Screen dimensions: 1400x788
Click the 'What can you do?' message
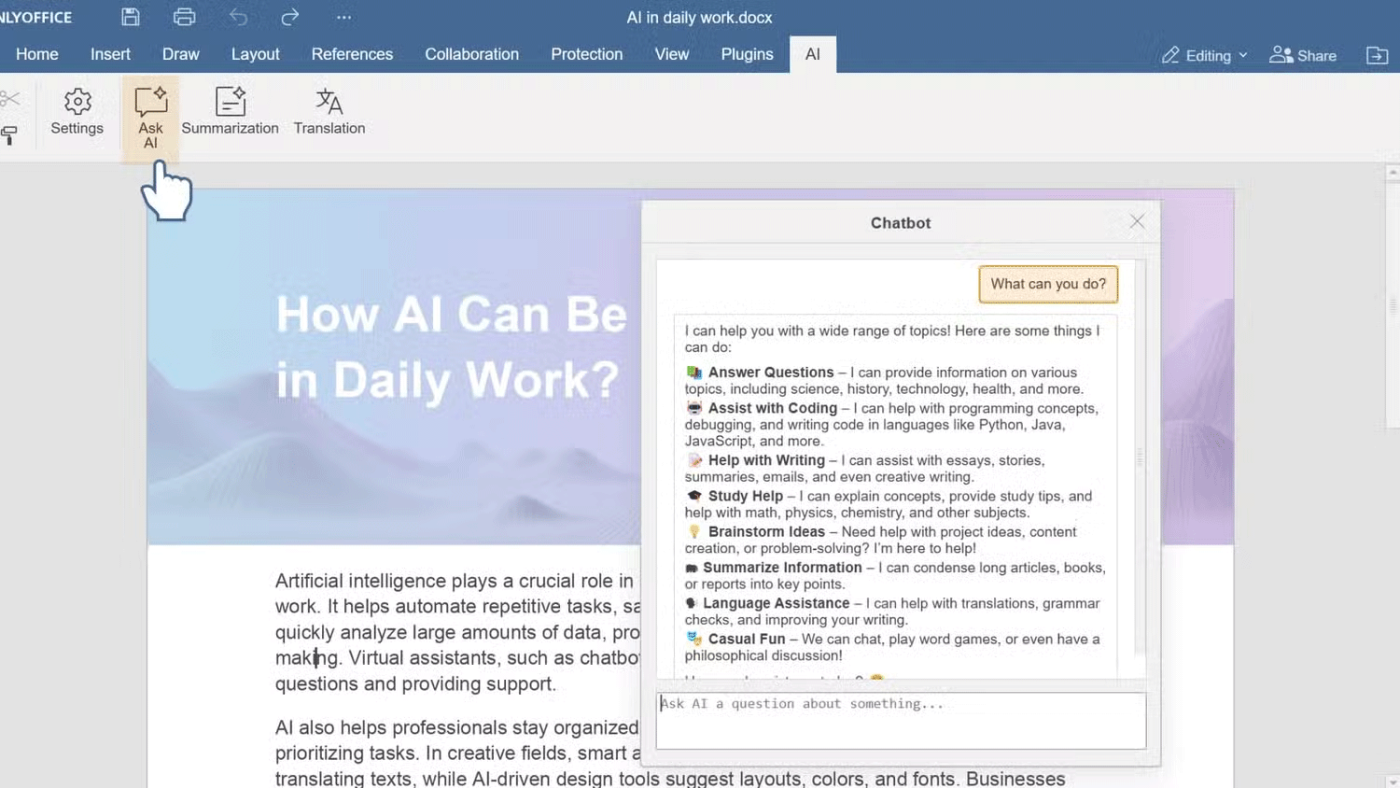pyautogui.click(x=1048, y=284)
